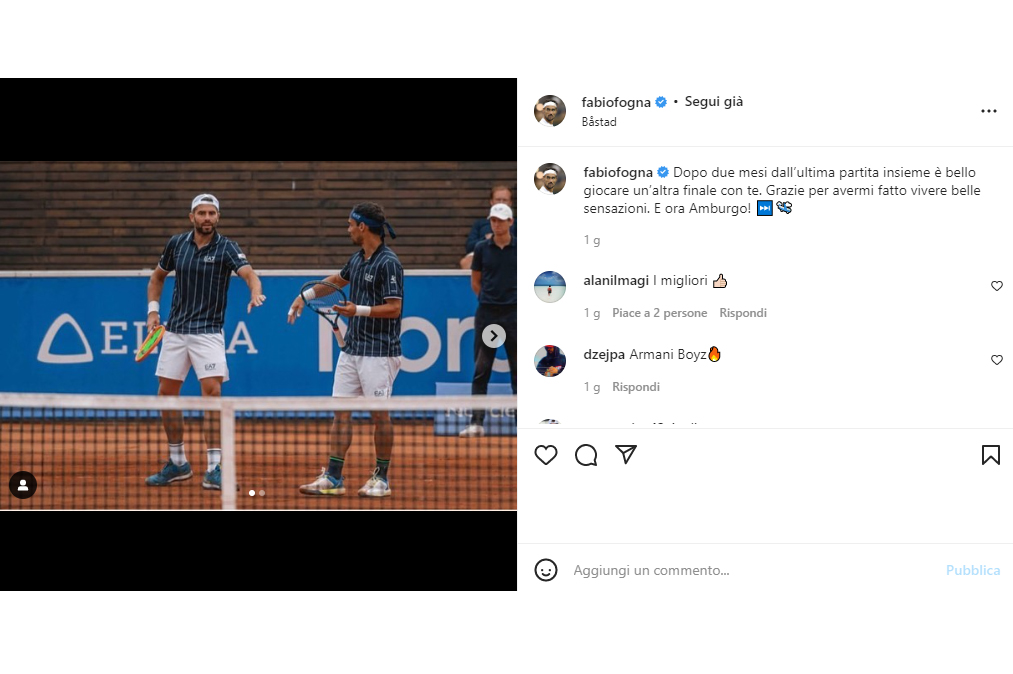
Task: Like alanilmagi's comment
Action: coord(997,286)
